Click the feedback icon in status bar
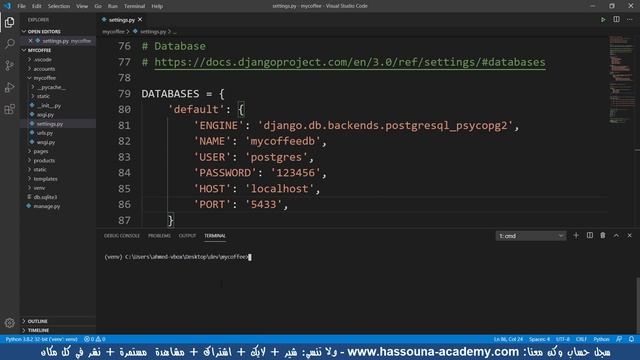 click(x=619, y=339)
